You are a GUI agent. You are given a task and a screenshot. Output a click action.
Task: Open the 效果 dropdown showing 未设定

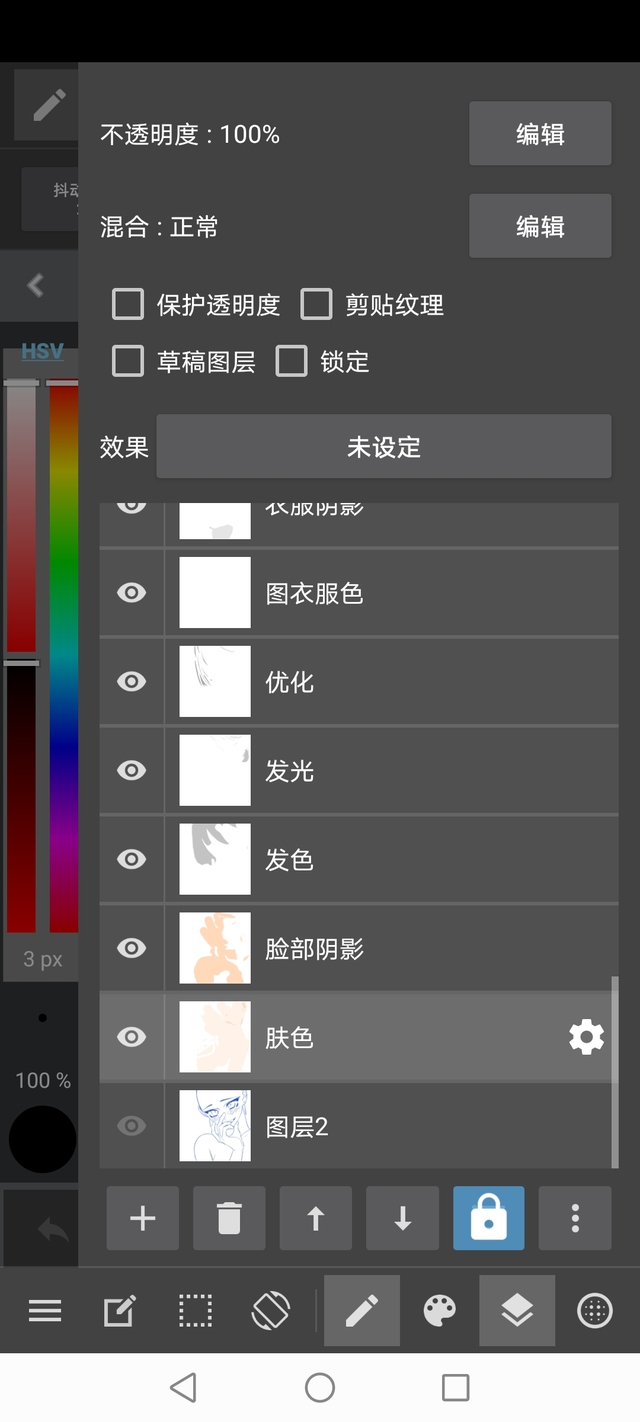(x=383, y=447)
